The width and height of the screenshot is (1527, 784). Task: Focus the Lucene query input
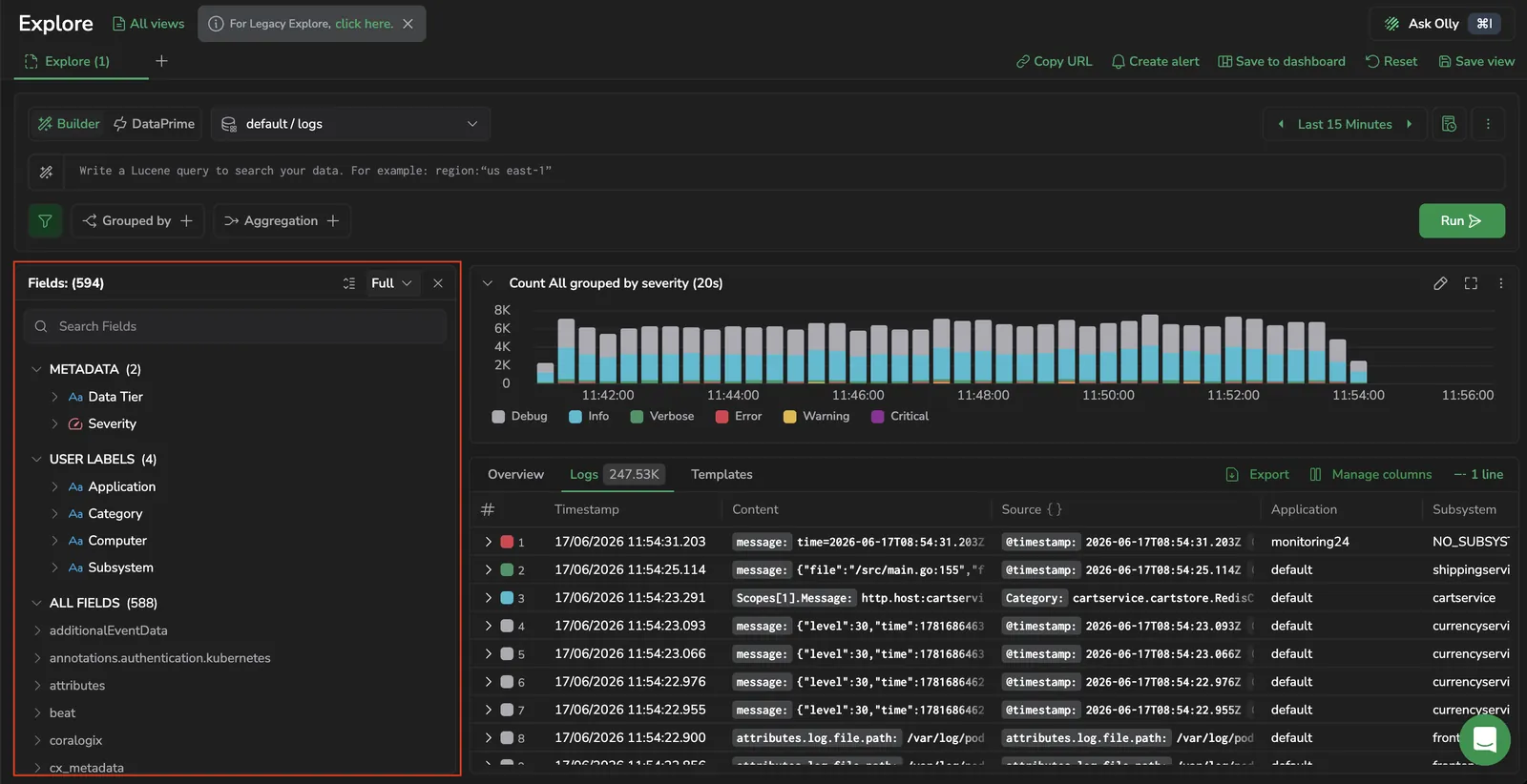783,171
